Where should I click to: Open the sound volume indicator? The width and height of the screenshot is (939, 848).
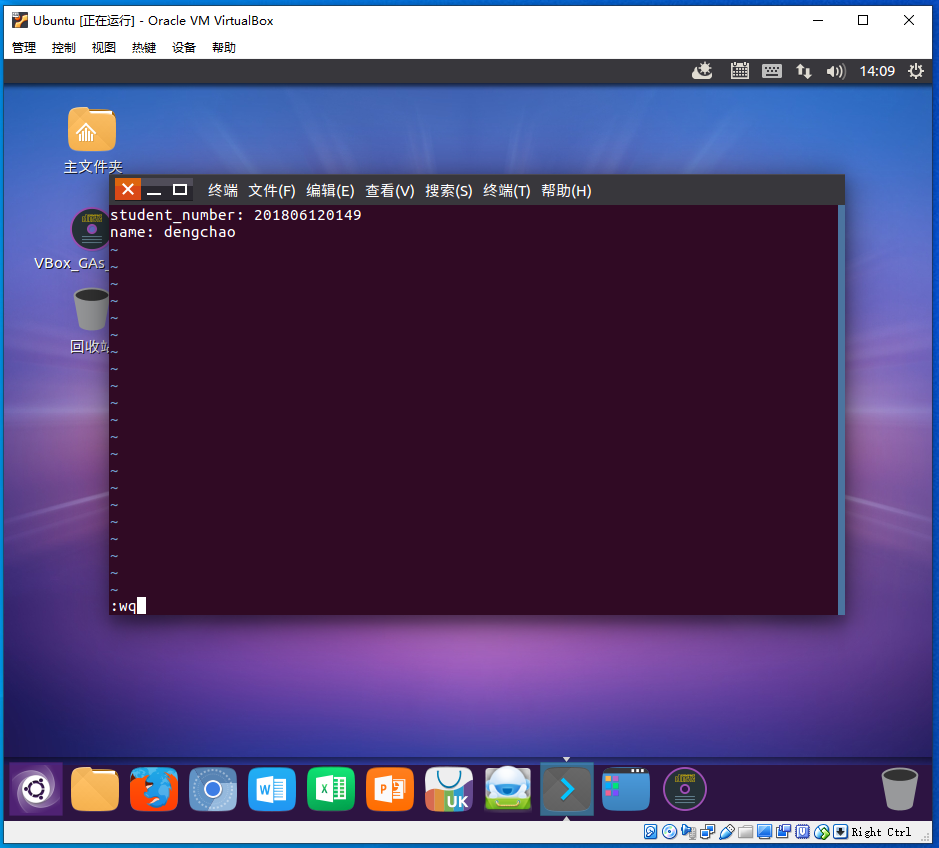coord(835,71)
